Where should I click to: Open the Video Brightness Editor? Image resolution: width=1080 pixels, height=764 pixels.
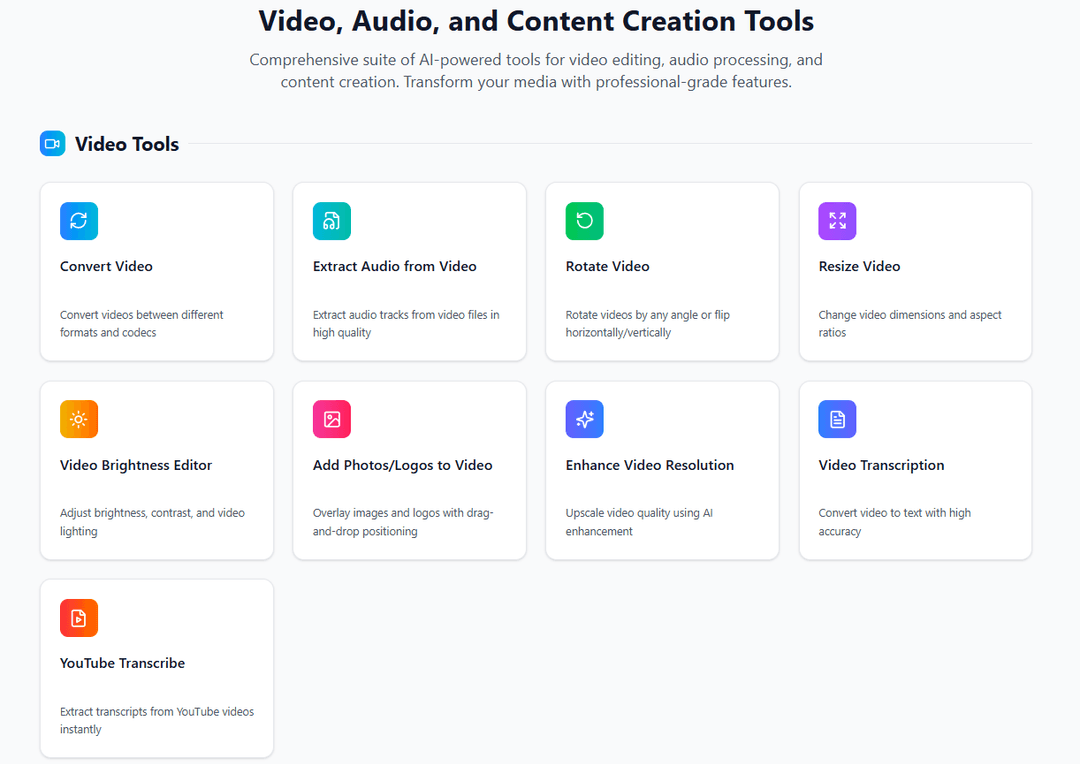156,470
